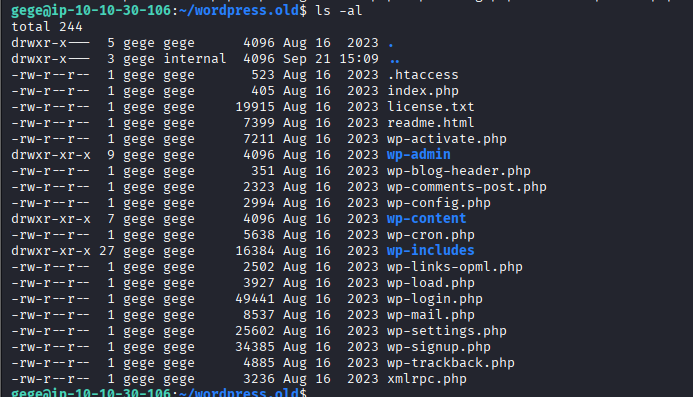
Task: Click the 'internal' group name
Action: (195, 59)
